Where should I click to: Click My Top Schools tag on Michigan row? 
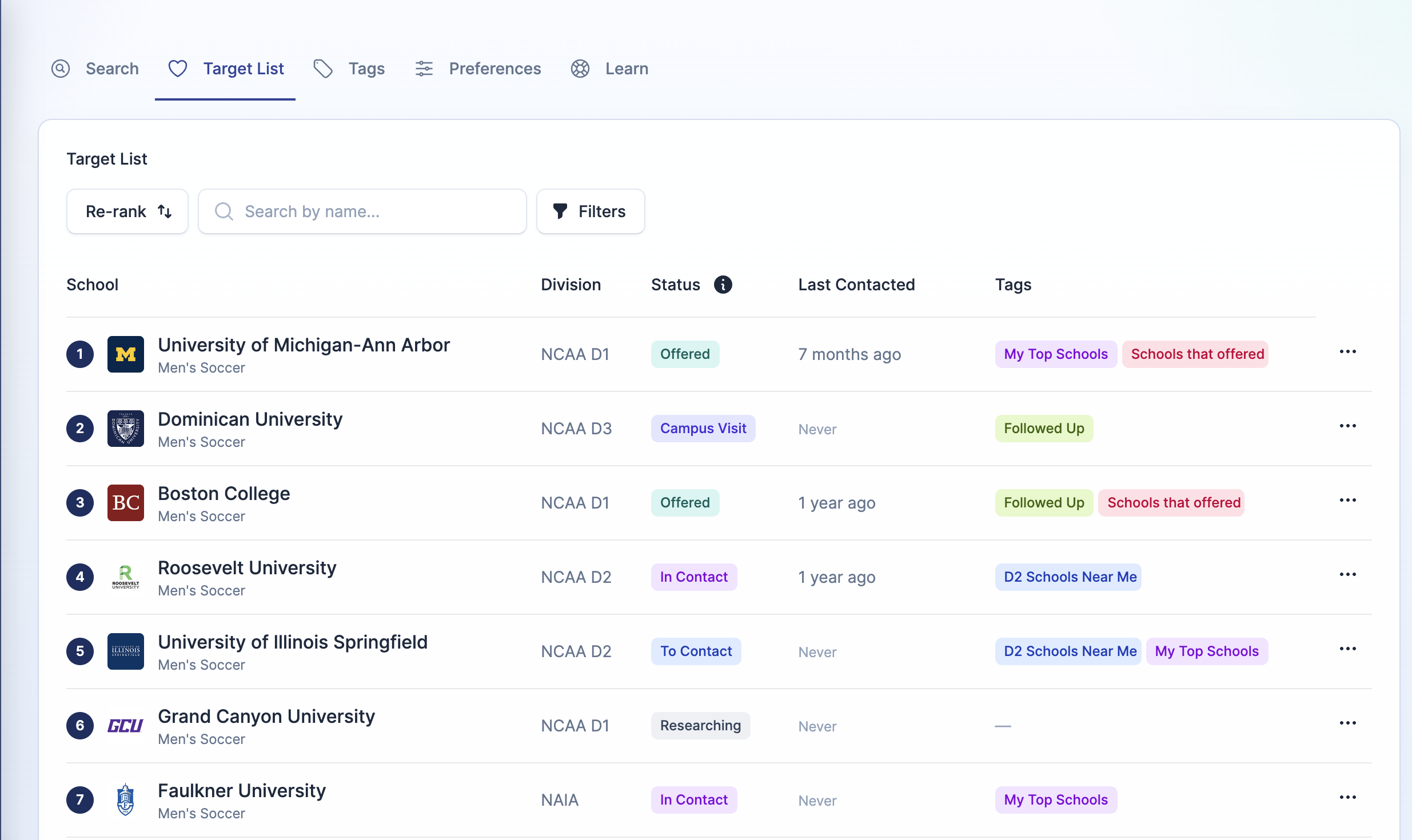pos(1056,354)
